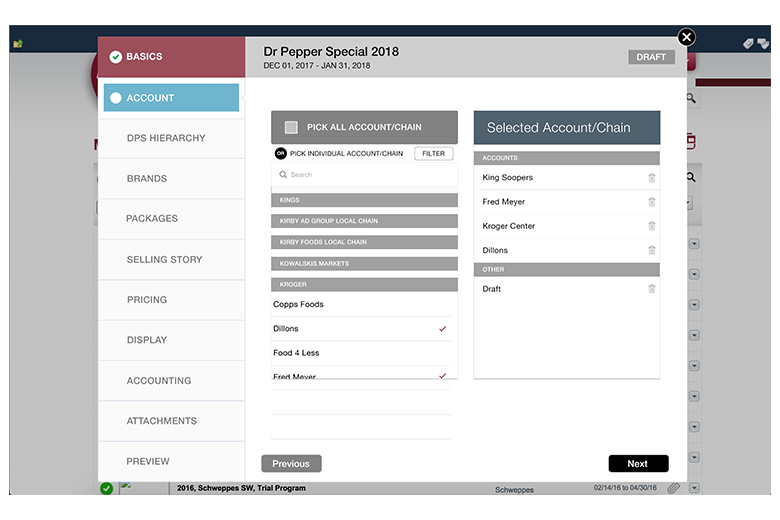The width and height of the screenshot is (780, 520).
Task: Click the lower search magnifier in the background window
Action: click(691, 177)
